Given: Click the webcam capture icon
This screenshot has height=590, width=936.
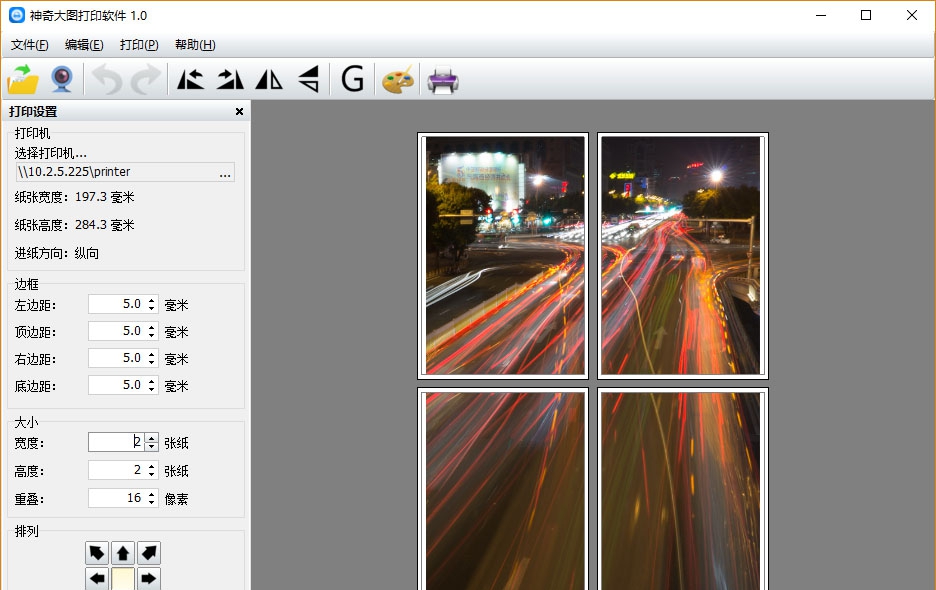Looking at the screenshot, I should click(62, 79).
